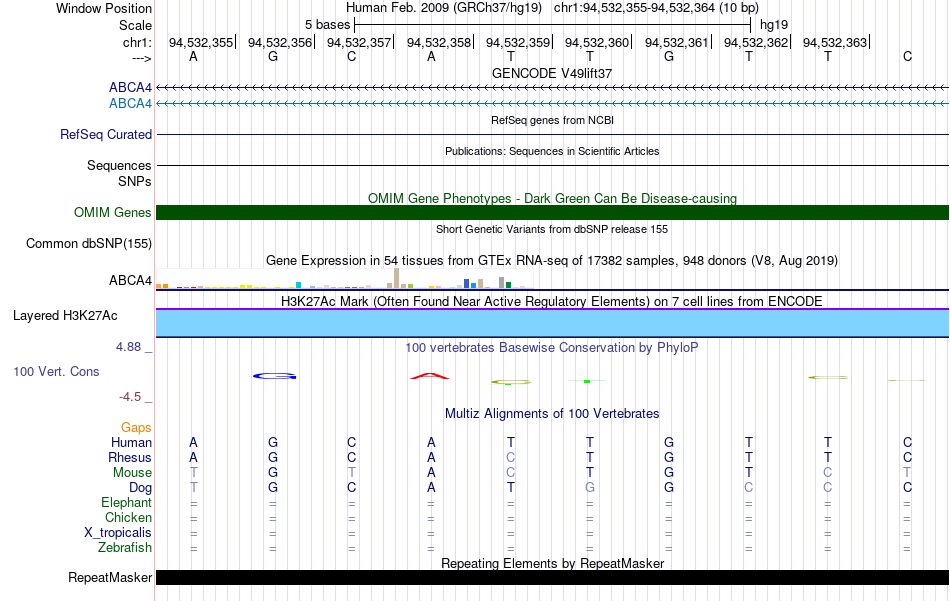Click the GENCODE V49lift37 track title
The image size is (950, 601).
coord(552,73)
